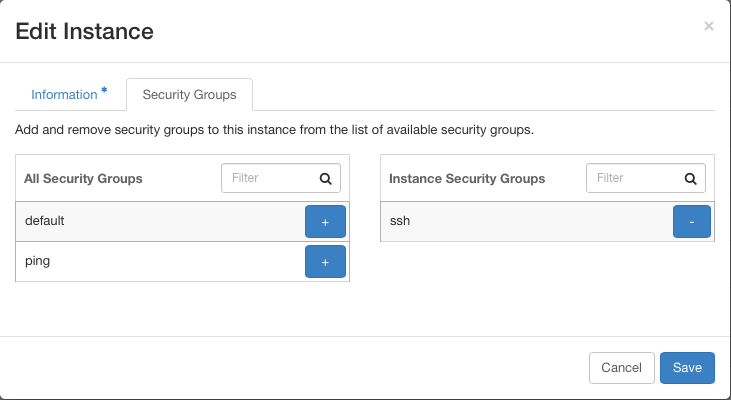This screenshot has width=731, height=400.
Task: Add the default security group with plus
Action: [325, 221]
